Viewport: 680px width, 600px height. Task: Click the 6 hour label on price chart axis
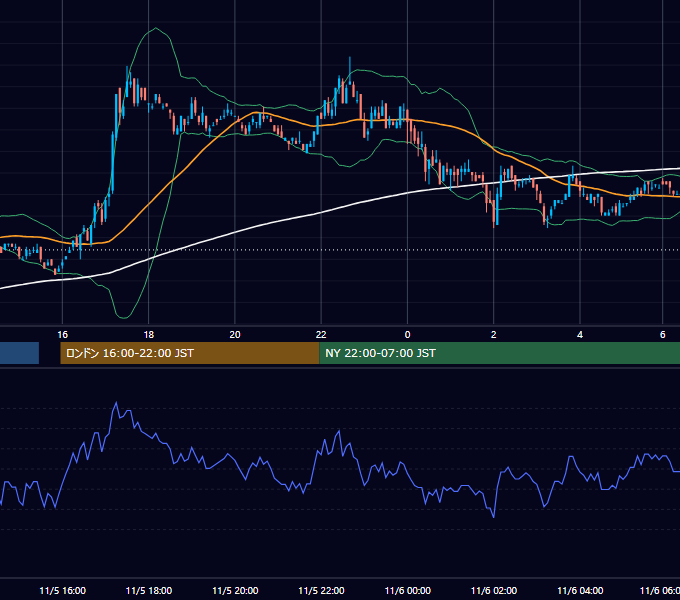click(x=663, y=335)
